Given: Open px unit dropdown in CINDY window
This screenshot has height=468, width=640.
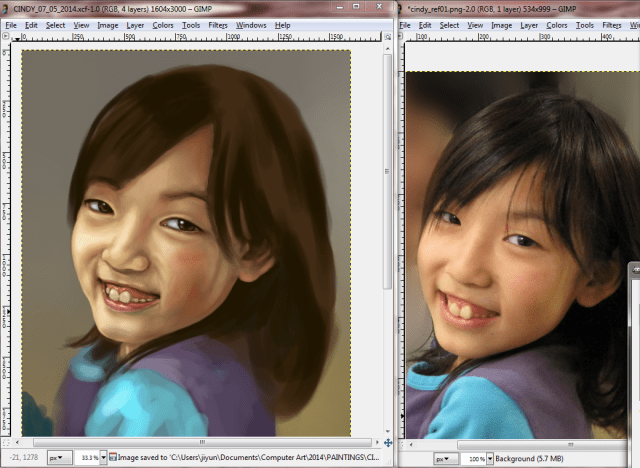Looking at the screenshot, I should tap(60, 458).
